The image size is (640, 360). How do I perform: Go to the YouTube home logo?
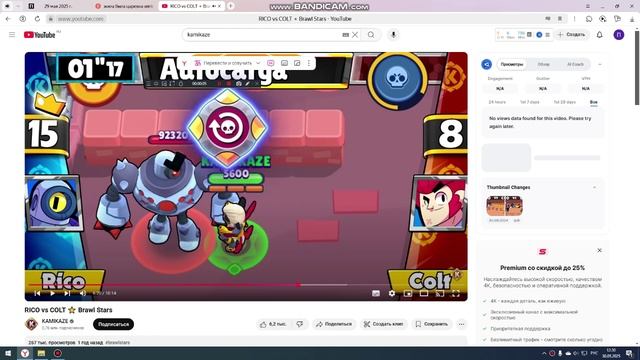tap(40, 35)
